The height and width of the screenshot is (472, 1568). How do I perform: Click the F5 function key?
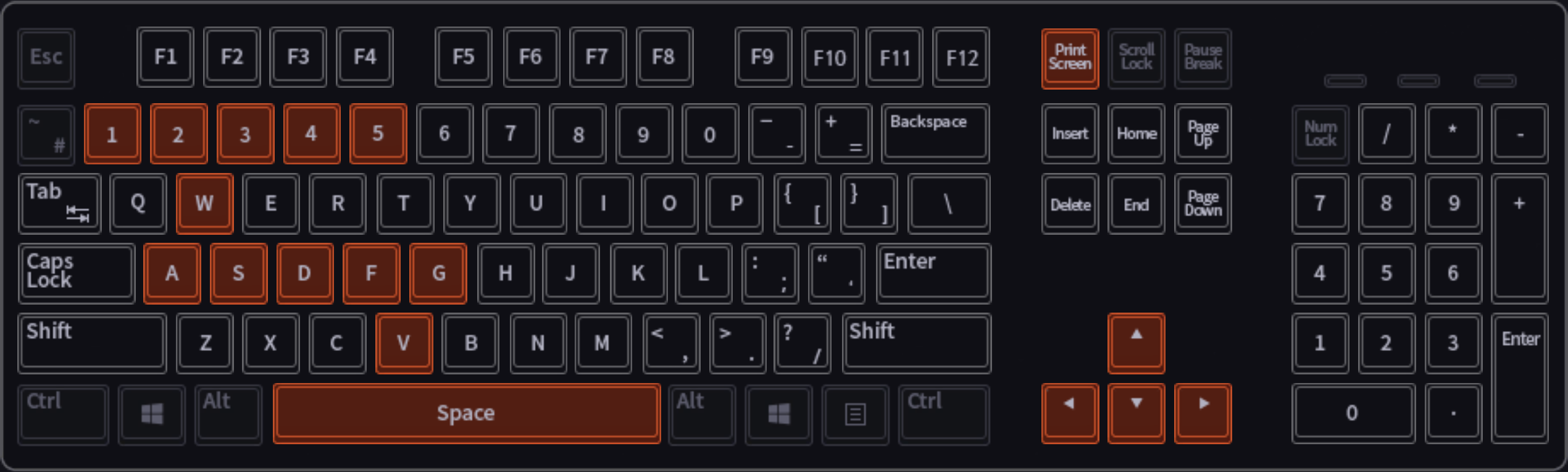click(x=463, y=57)
